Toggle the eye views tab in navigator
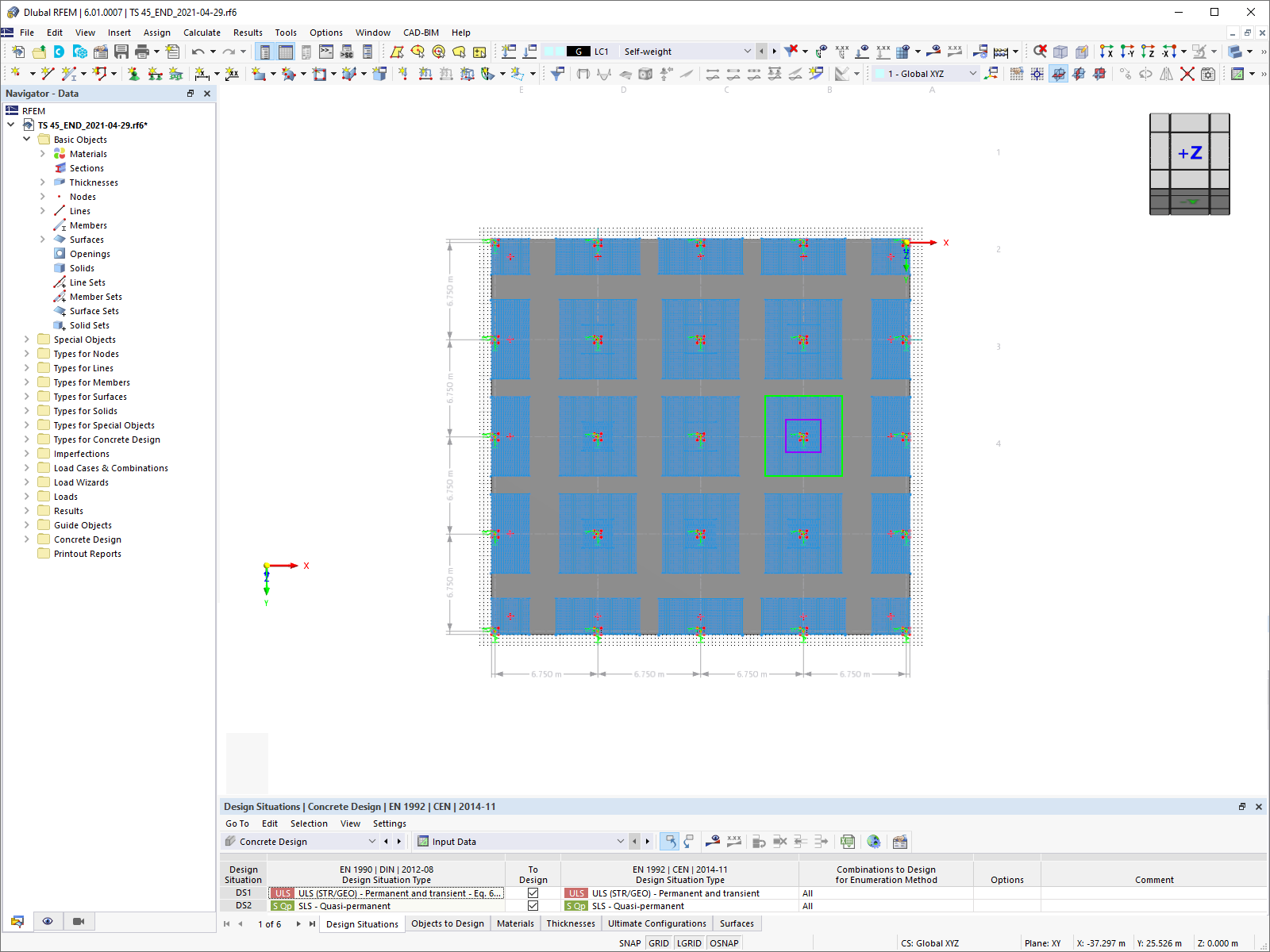 48,921
